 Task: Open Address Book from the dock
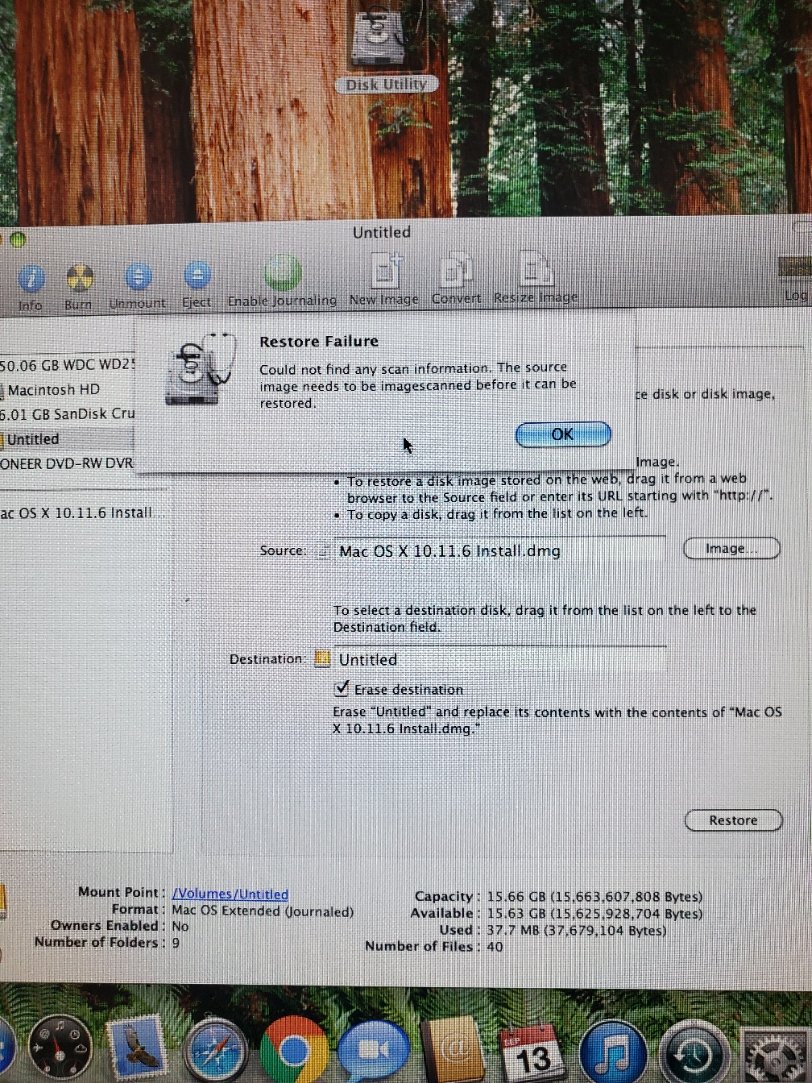(x=454, y=1048)
